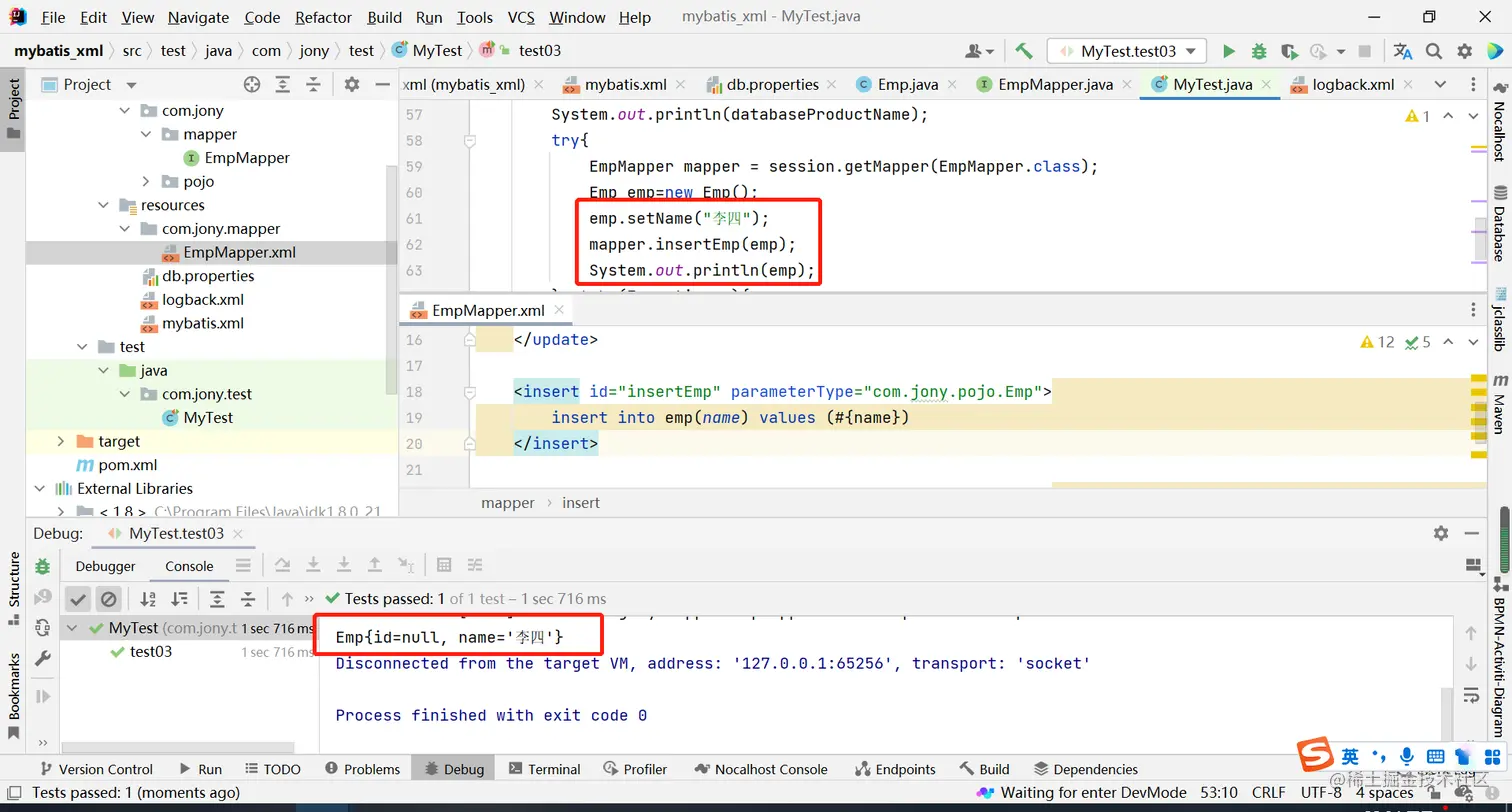Screen dimensions: 1512x812
Task: Collapse all test results in the tree
Action: click(x=247, y=599)
